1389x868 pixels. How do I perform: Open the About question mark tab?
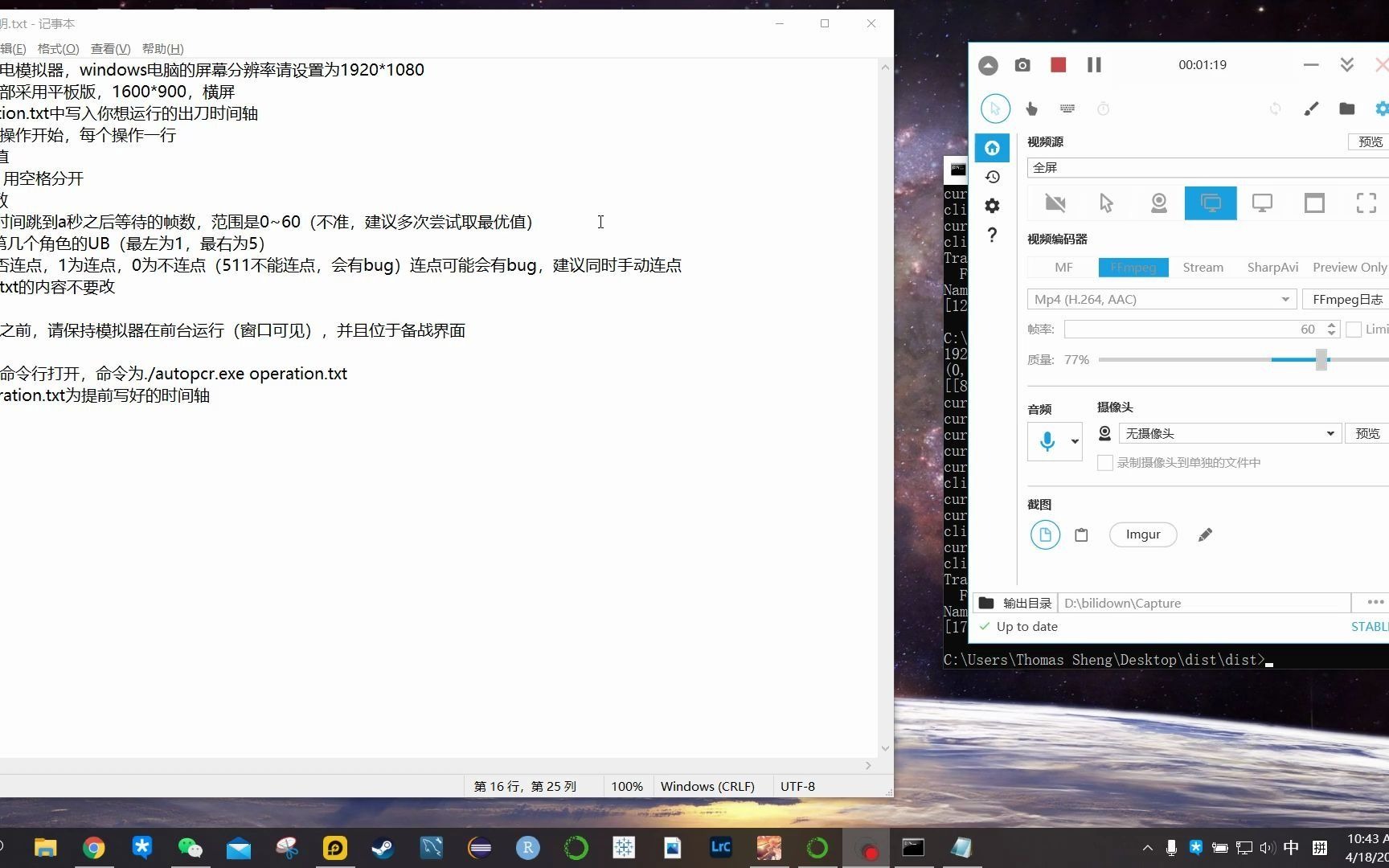992,235
